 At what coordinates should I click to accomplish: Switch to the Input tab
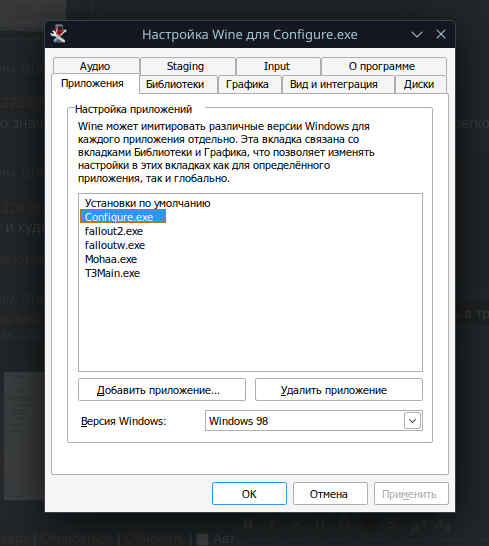pyautogui.click(x=278, y=66)
